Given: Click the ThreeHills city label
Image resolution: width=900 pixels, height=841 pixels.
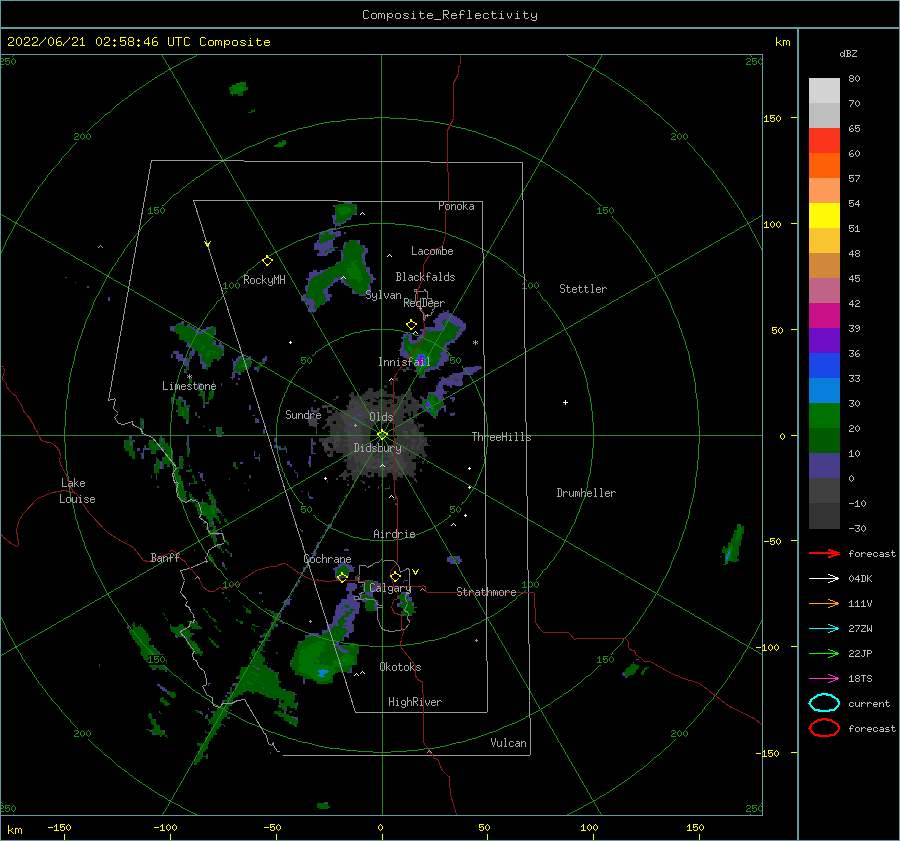Looking at the screenshot, I should tap(501, 437).
